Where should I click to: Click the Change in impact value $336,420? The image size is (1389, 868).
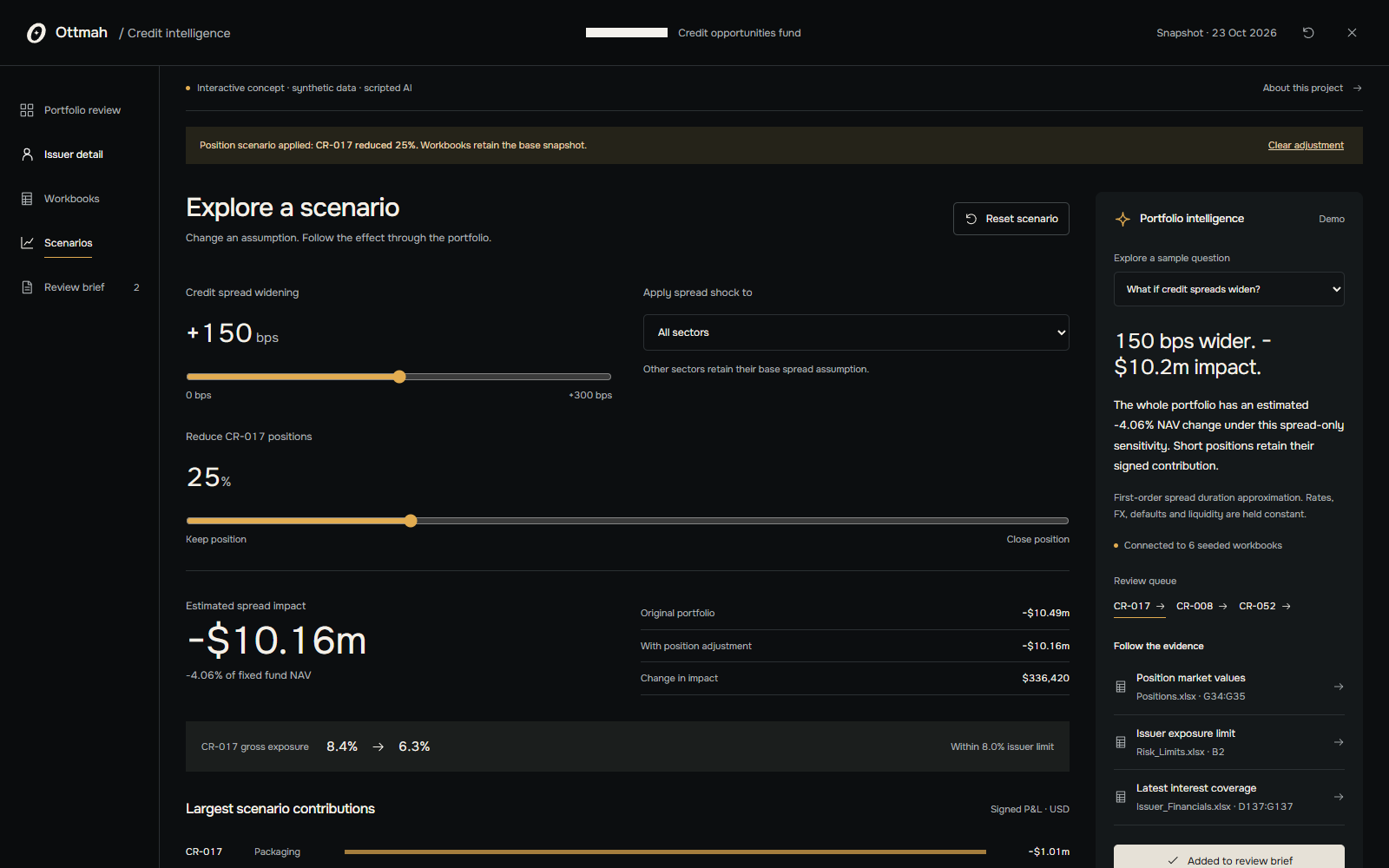click(1045, 679)
